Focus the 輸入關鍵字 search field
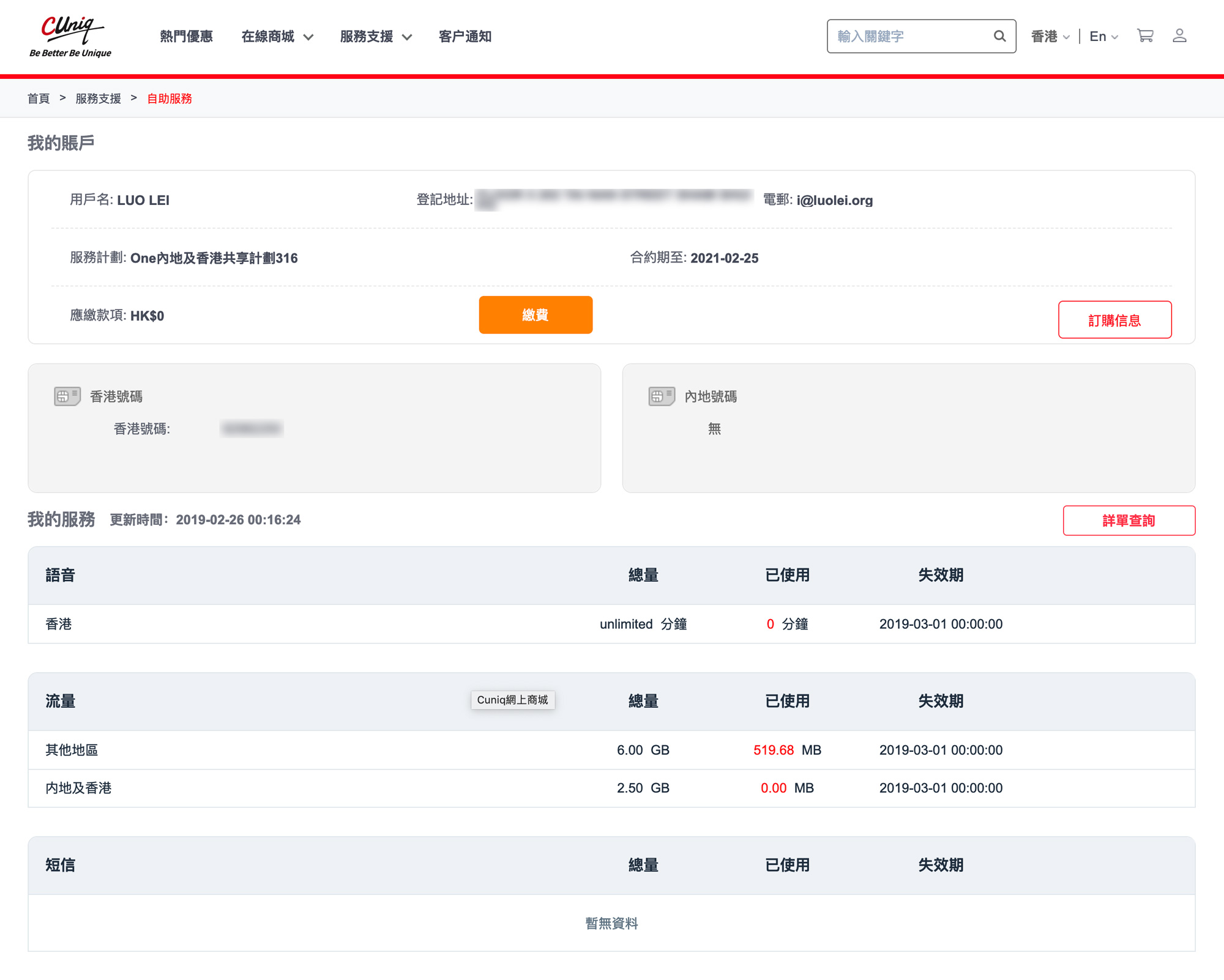Viewport: 1224px width, 980px height. tap(910, 36)
